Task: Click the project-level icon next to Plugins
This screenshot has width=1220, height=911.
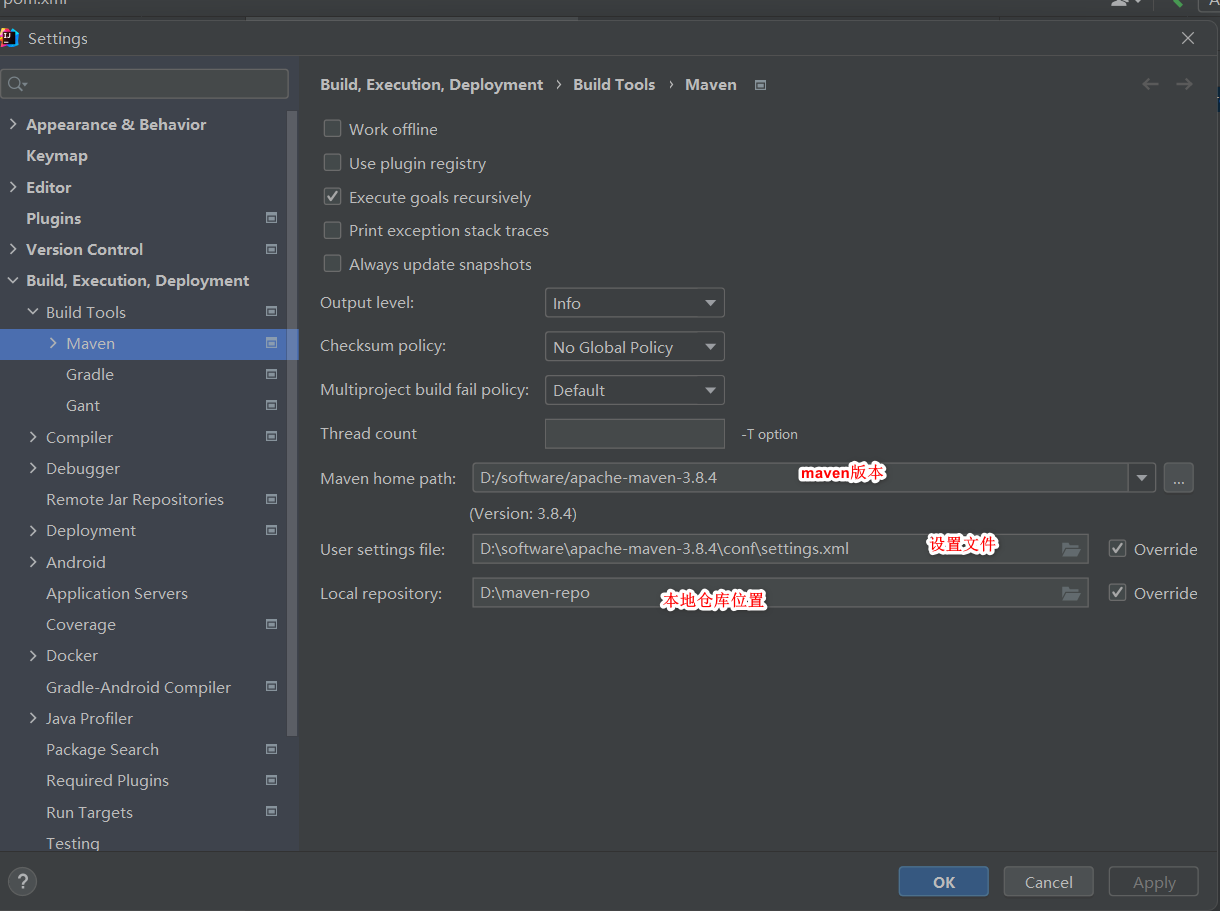Action: [x=271, y=218]
